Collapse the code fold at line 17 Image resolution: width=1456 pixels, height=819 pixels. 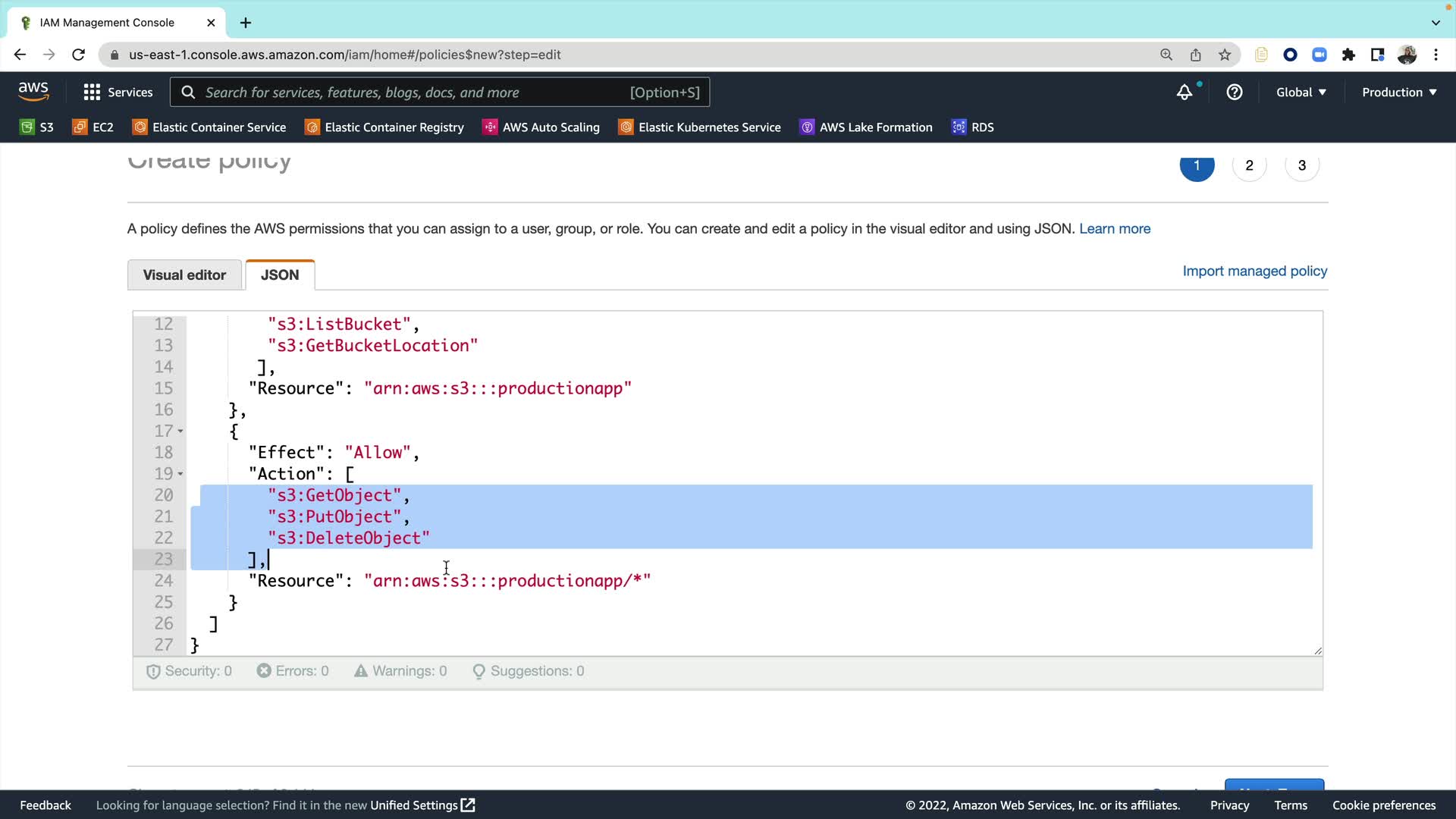point(180,431)
